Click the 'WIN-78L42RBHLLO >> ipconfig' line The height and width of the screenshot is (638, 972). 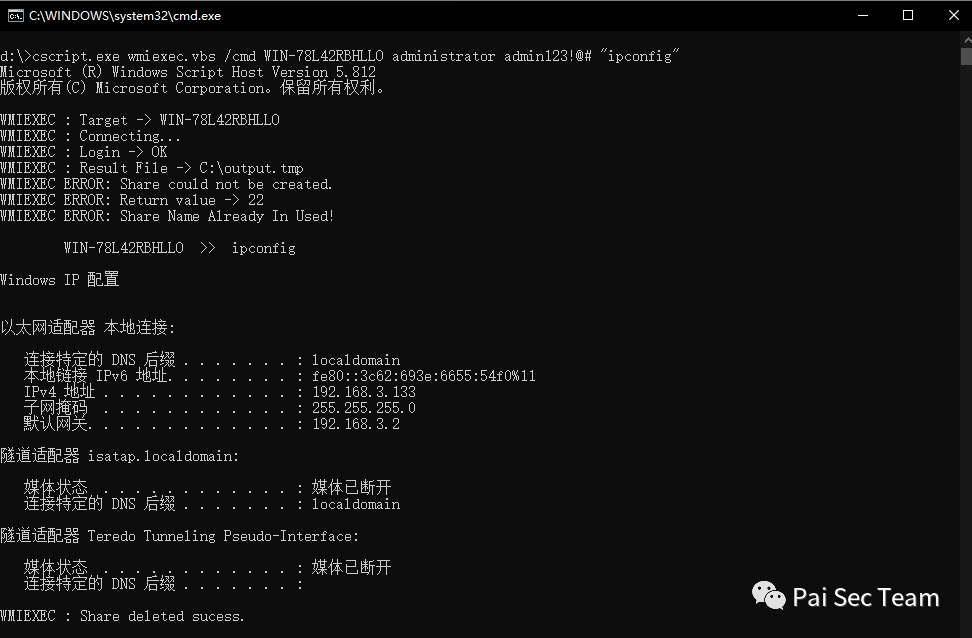(x=180, y=248)
